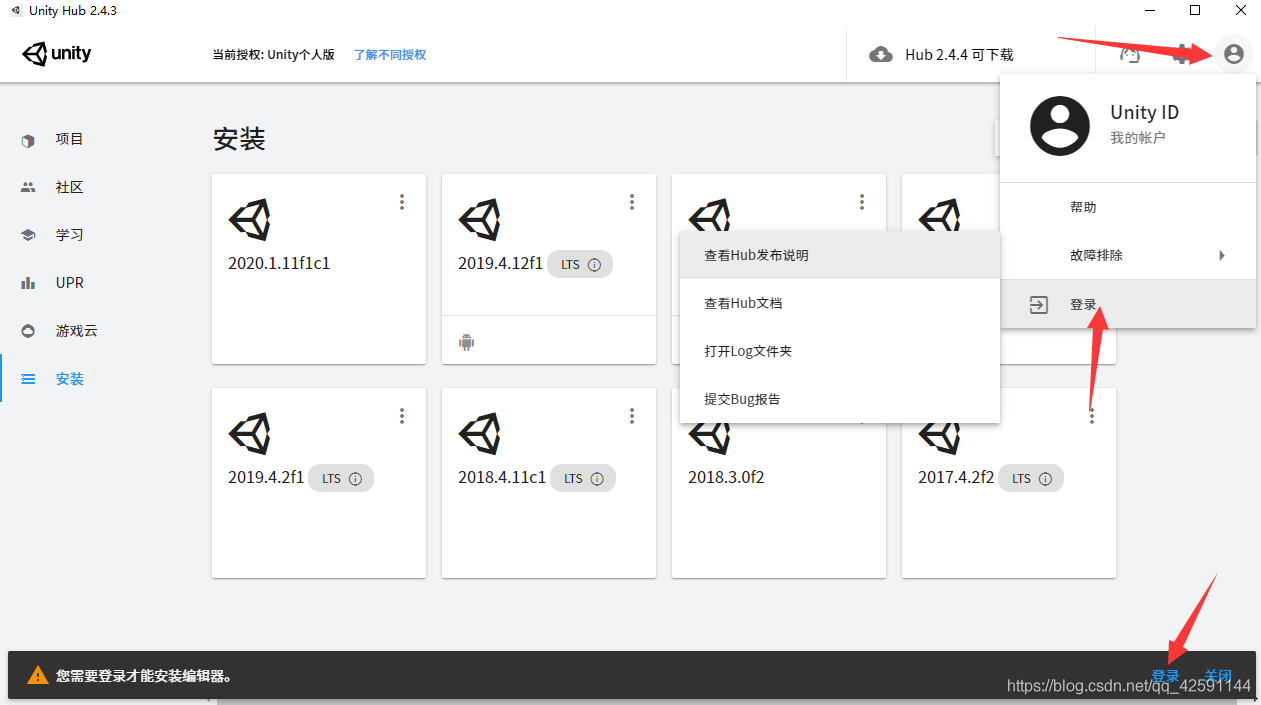This screenshot has width=1261, height=705.
Task: Open the 项目 section in the sidebar
Action: 69,139
